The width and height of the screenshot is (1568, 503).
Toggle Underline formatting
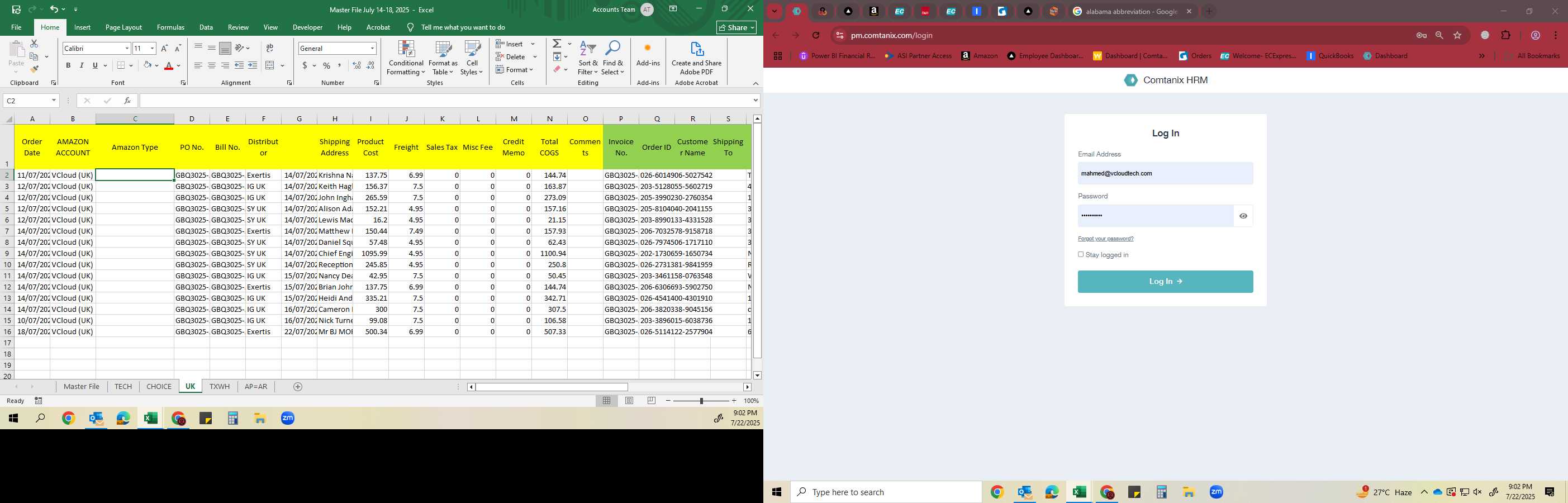[x=95, y=65]
